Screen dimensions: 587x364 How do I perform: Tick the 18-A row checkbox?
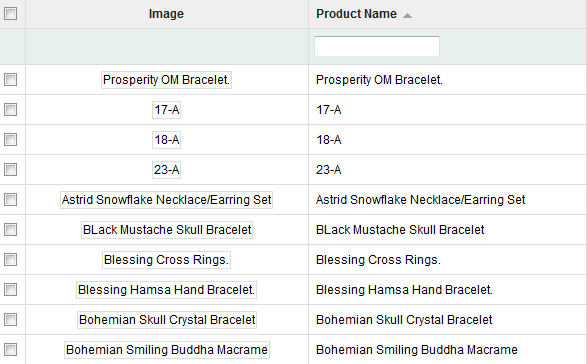coord(10,139)
